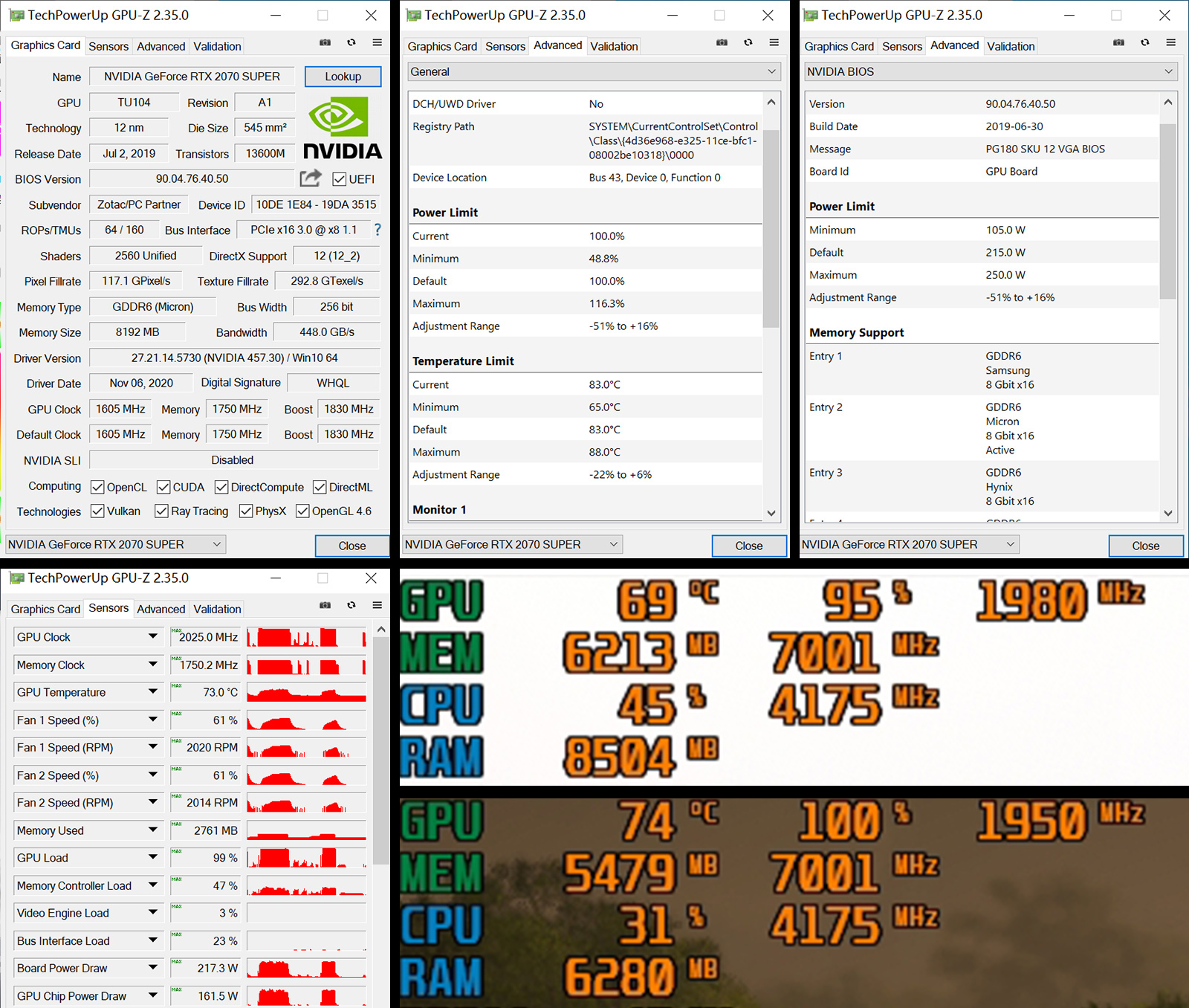
Task: Click camera icon in the General advanced window
Action: point(722,43)
